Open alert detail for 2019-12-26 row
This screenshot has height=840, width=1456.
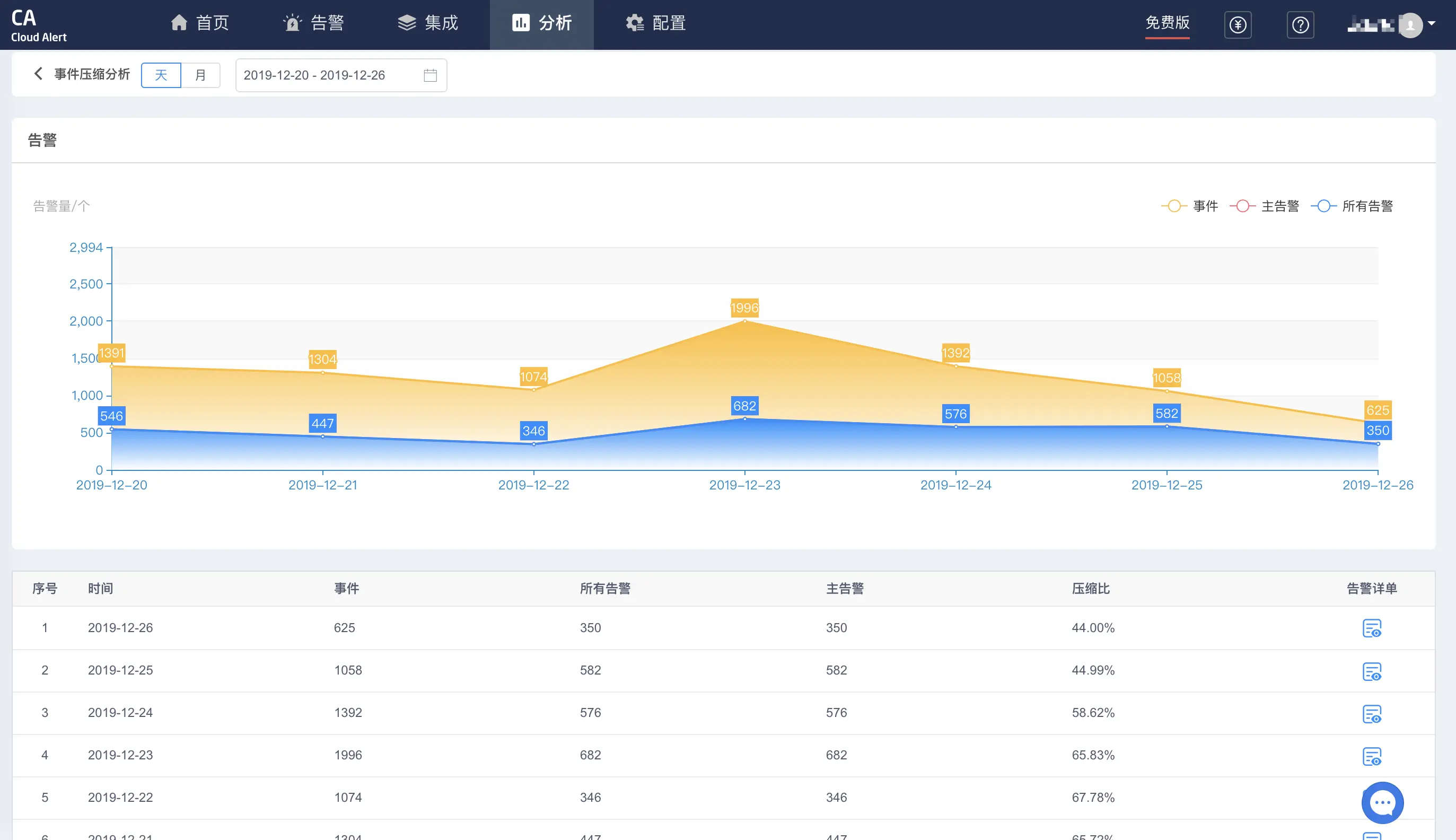[1371, 628]
